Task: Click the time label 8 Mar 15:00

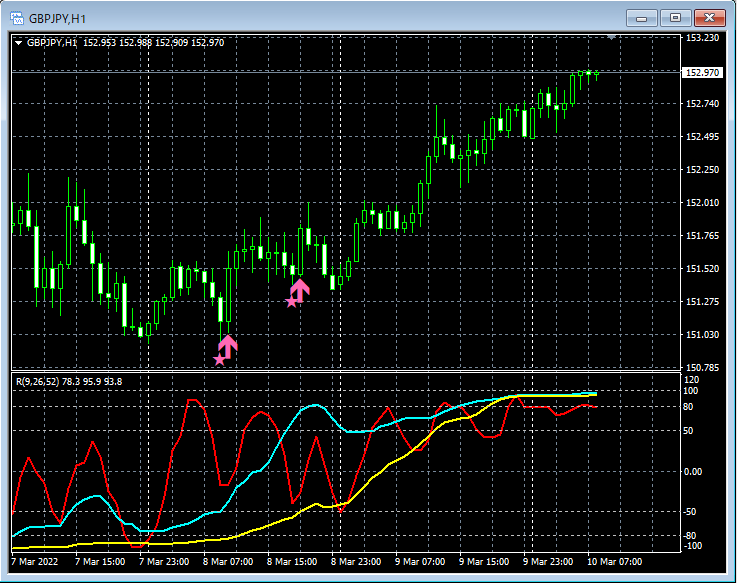Action: (x=292, y=562)
